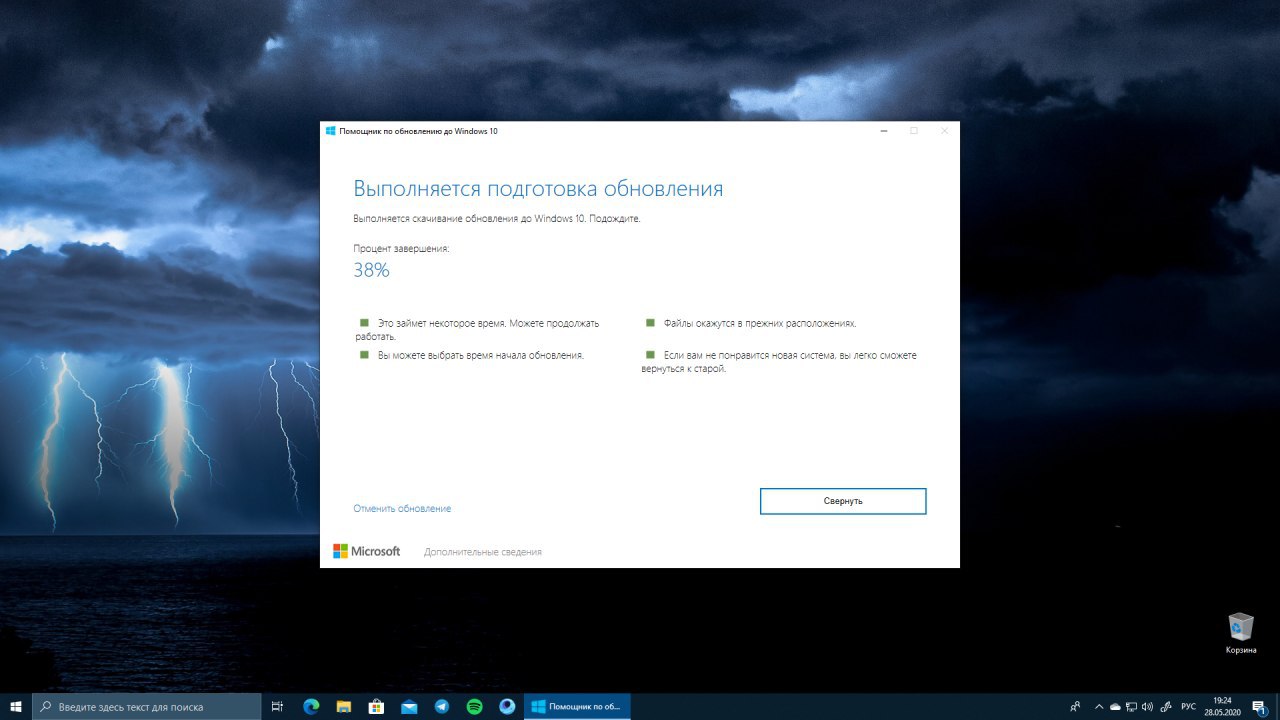1280x720 pixels.
Task: Open the Дополнительные сведения link
Action: point(483,552)
